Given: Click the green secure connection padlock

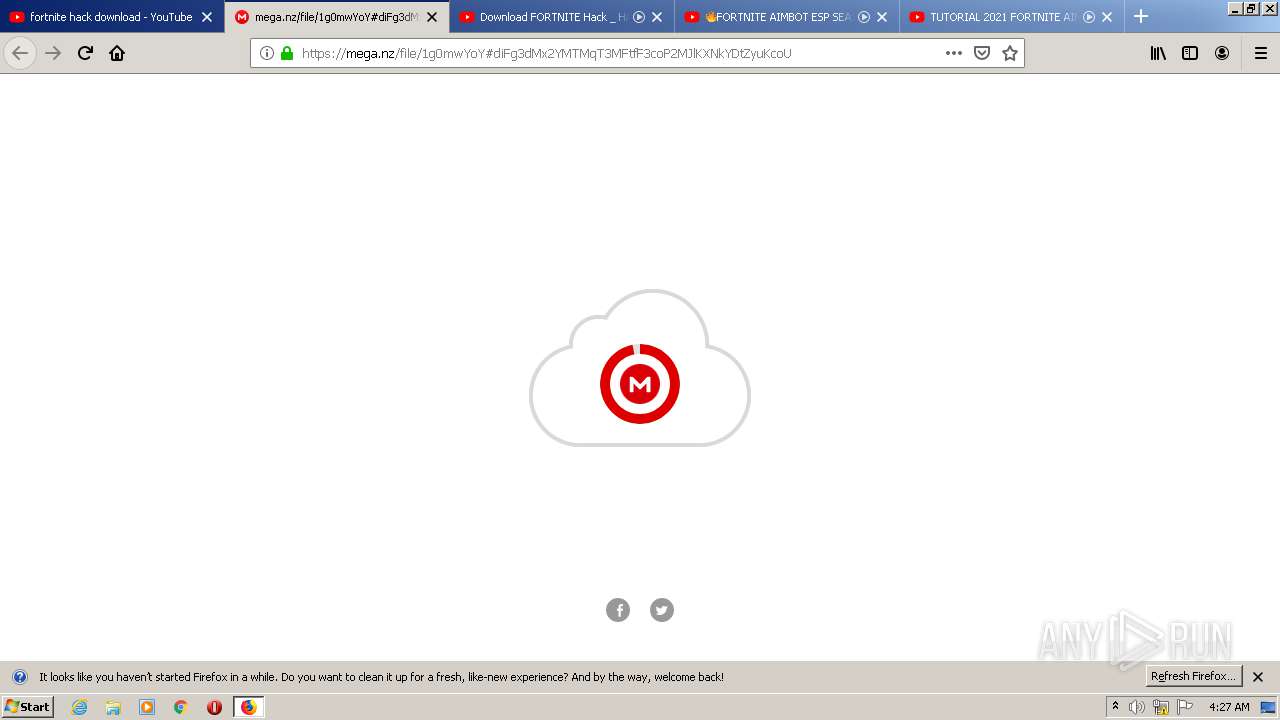Looking at the screenshot, I should coord(287,53).
